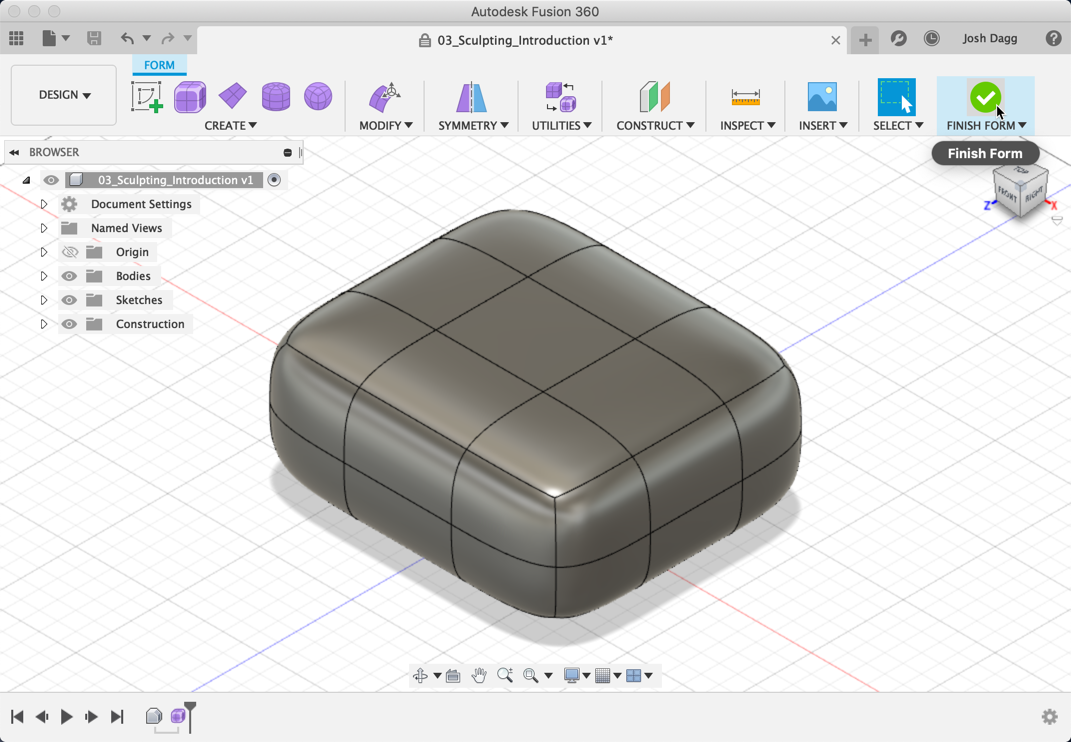Select the Box form tool

pyautogui.click(x=190, y=96)
